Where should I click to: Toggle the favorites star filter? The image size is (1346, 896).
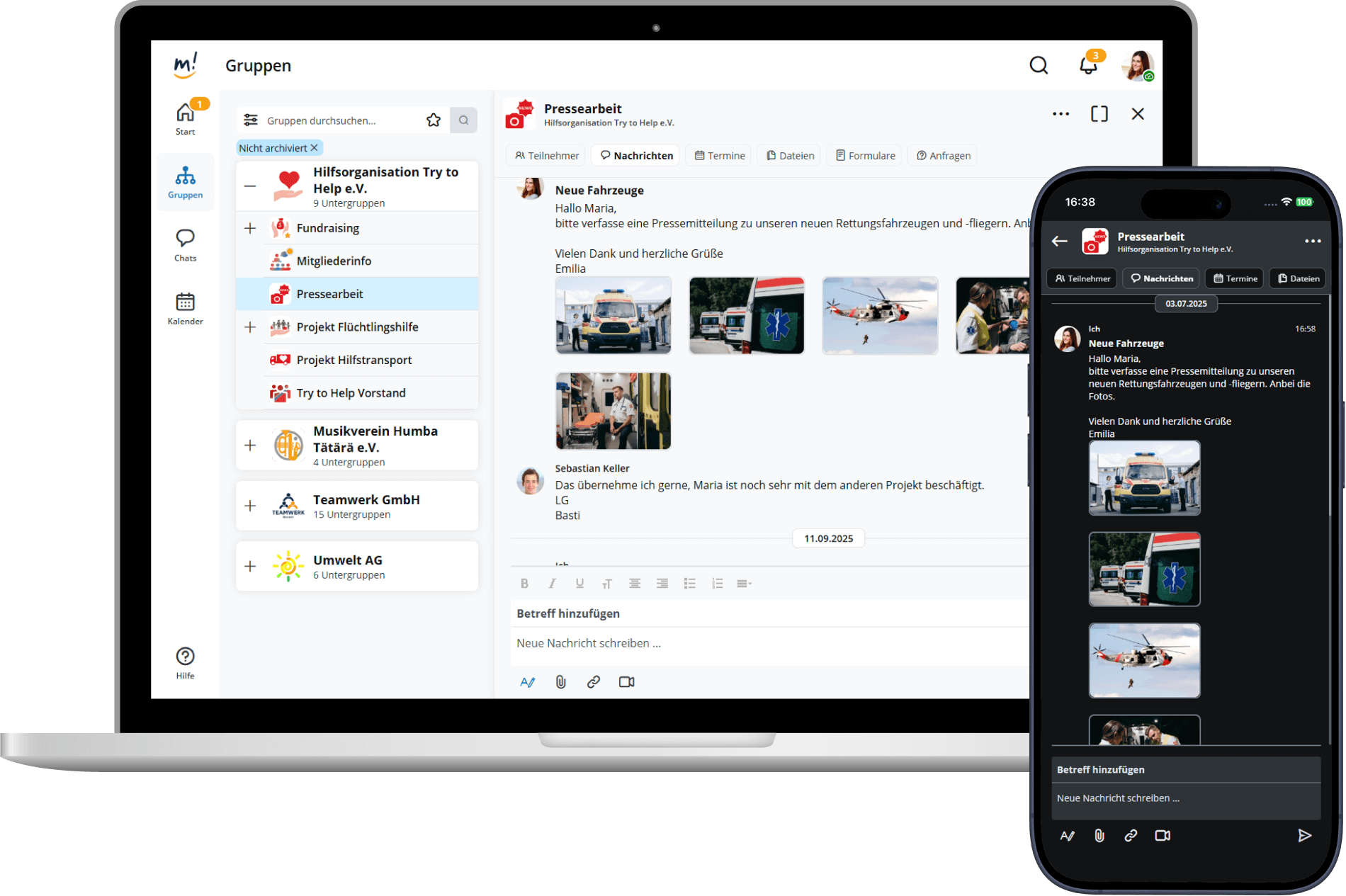[434, 120]
